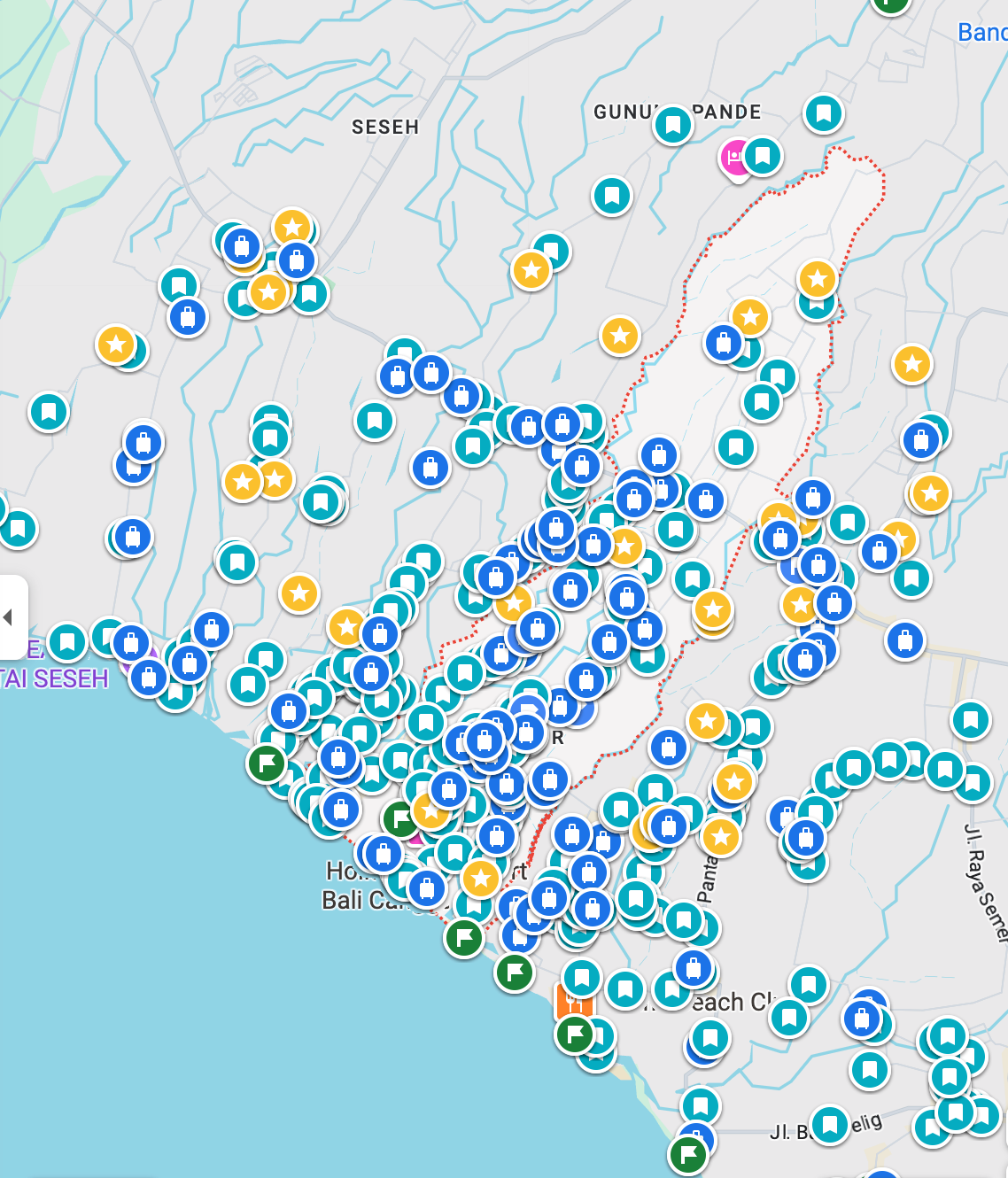
Task: Click the teal saved marker touching the pink hotel pin
Action: 763,156
